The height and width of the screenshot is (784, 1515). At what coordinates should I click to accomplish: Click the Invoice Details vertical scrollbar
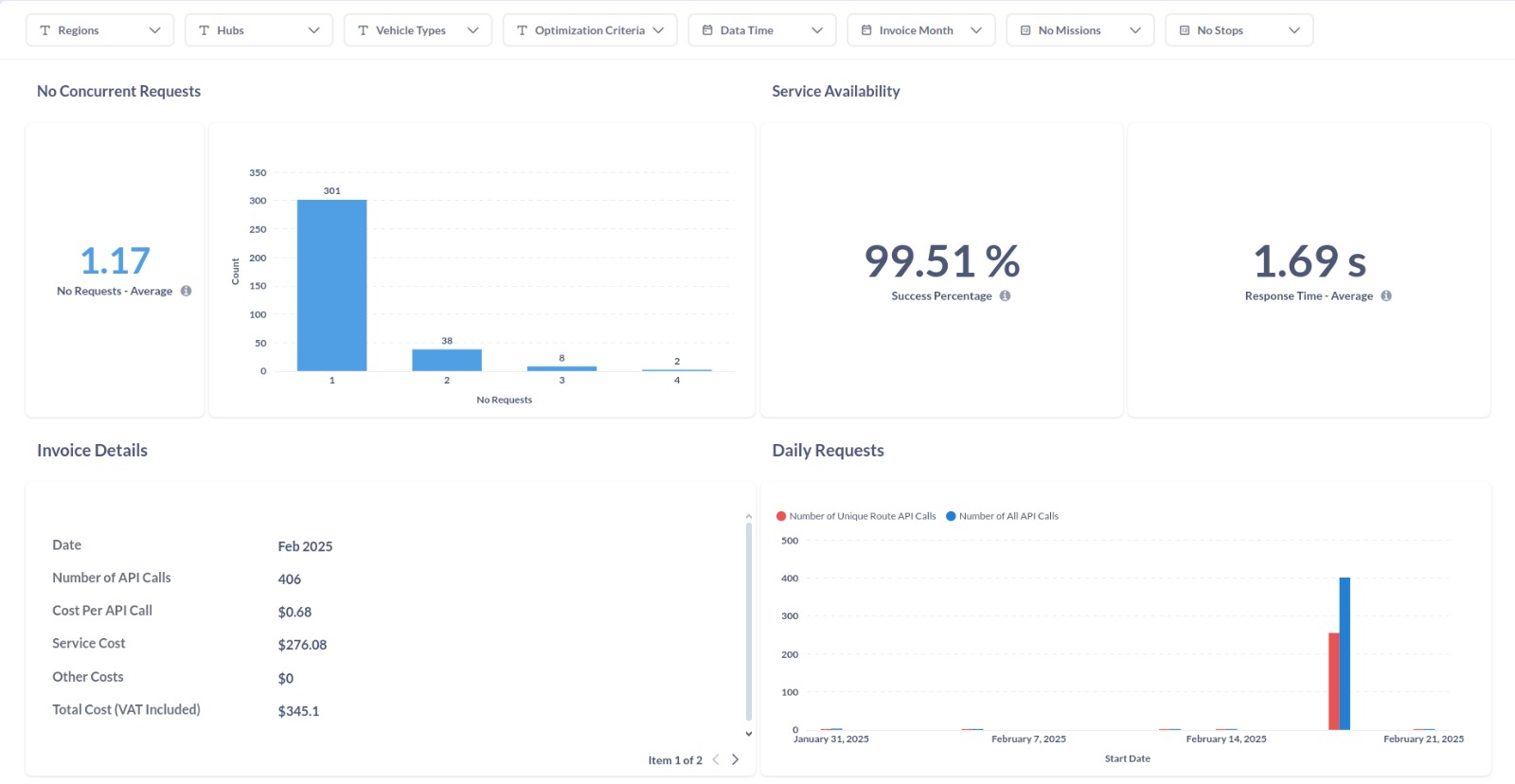coord(749,622)
